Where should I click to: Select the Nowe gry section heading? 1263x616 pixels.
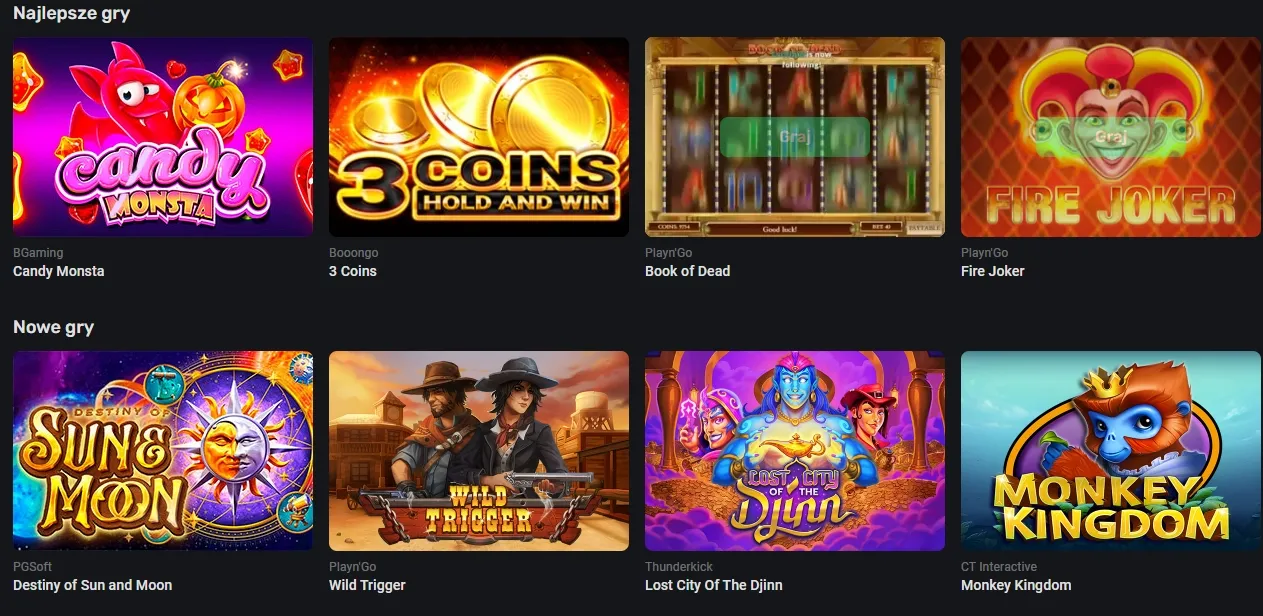(x=54, y=327)
